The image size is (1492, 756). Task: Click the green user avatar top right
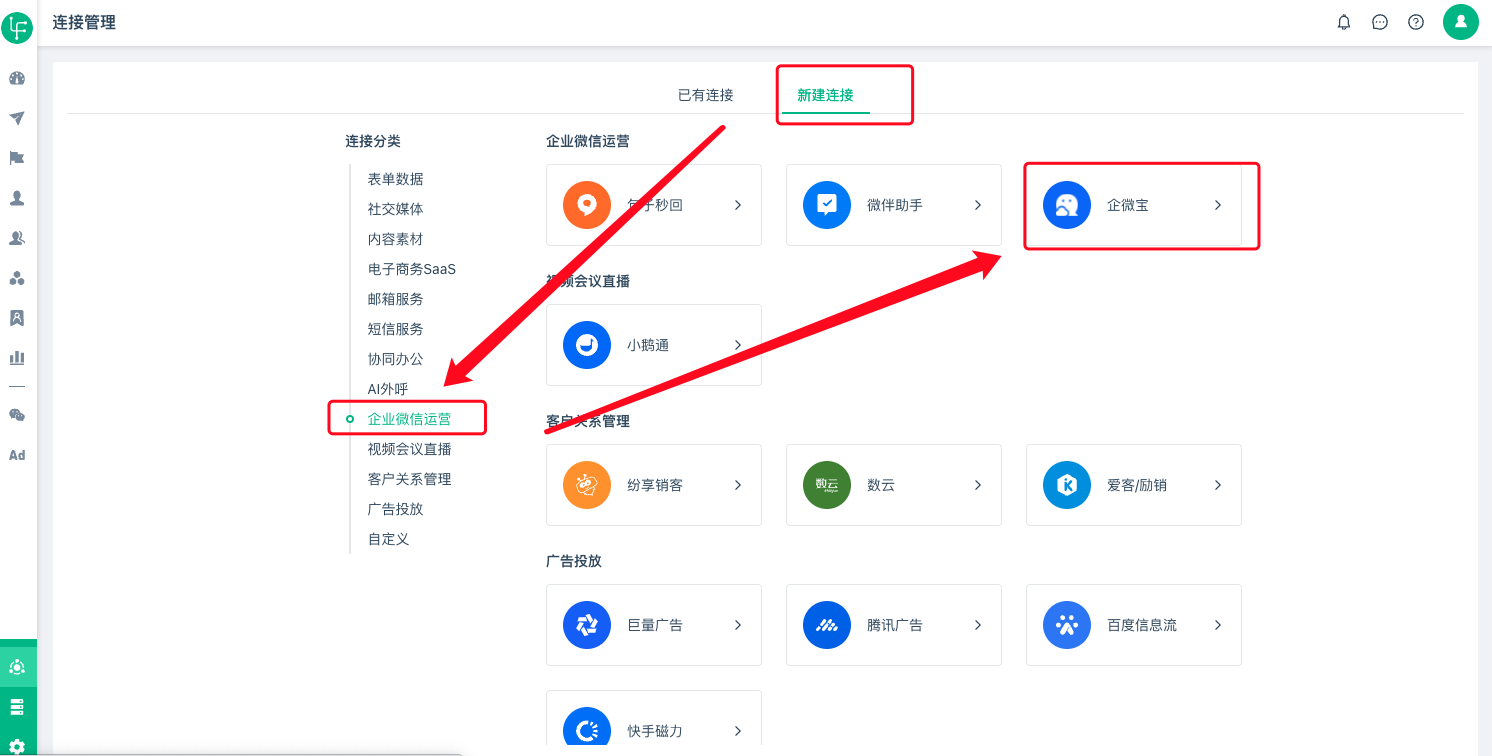coord(1461,21)
